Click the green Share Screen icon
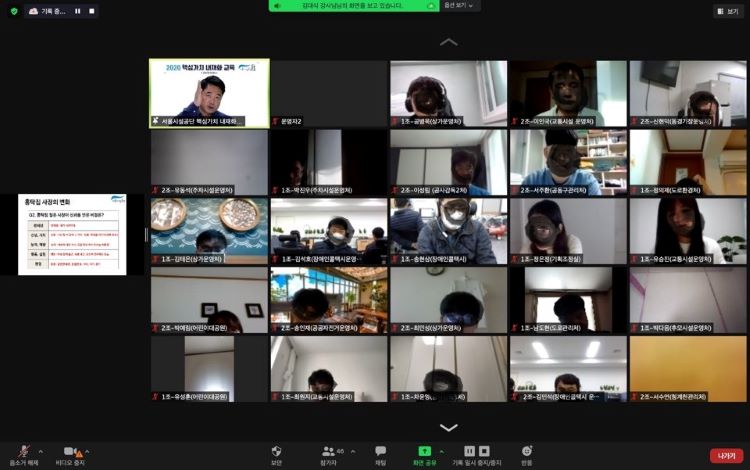The image size is (750, 470). (424, 453)
